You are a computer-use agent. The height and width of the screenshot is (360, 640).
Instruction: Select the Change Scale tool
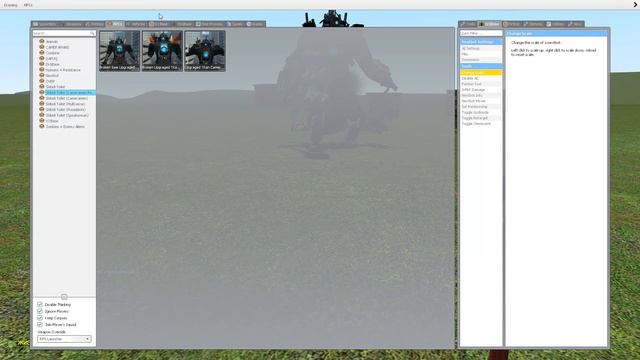tap(481, 72)
